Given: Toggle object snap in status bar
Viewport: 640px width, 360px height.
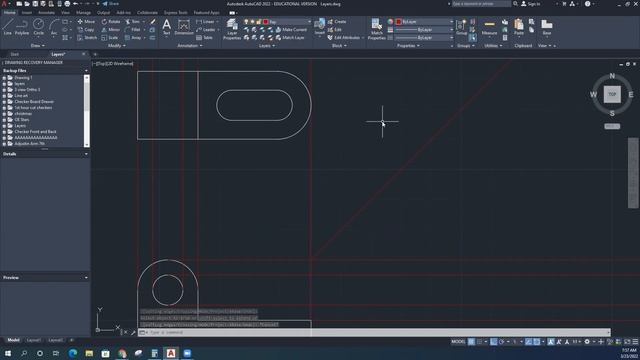Looking at the screenshot, I should click(x=537, y=342).
